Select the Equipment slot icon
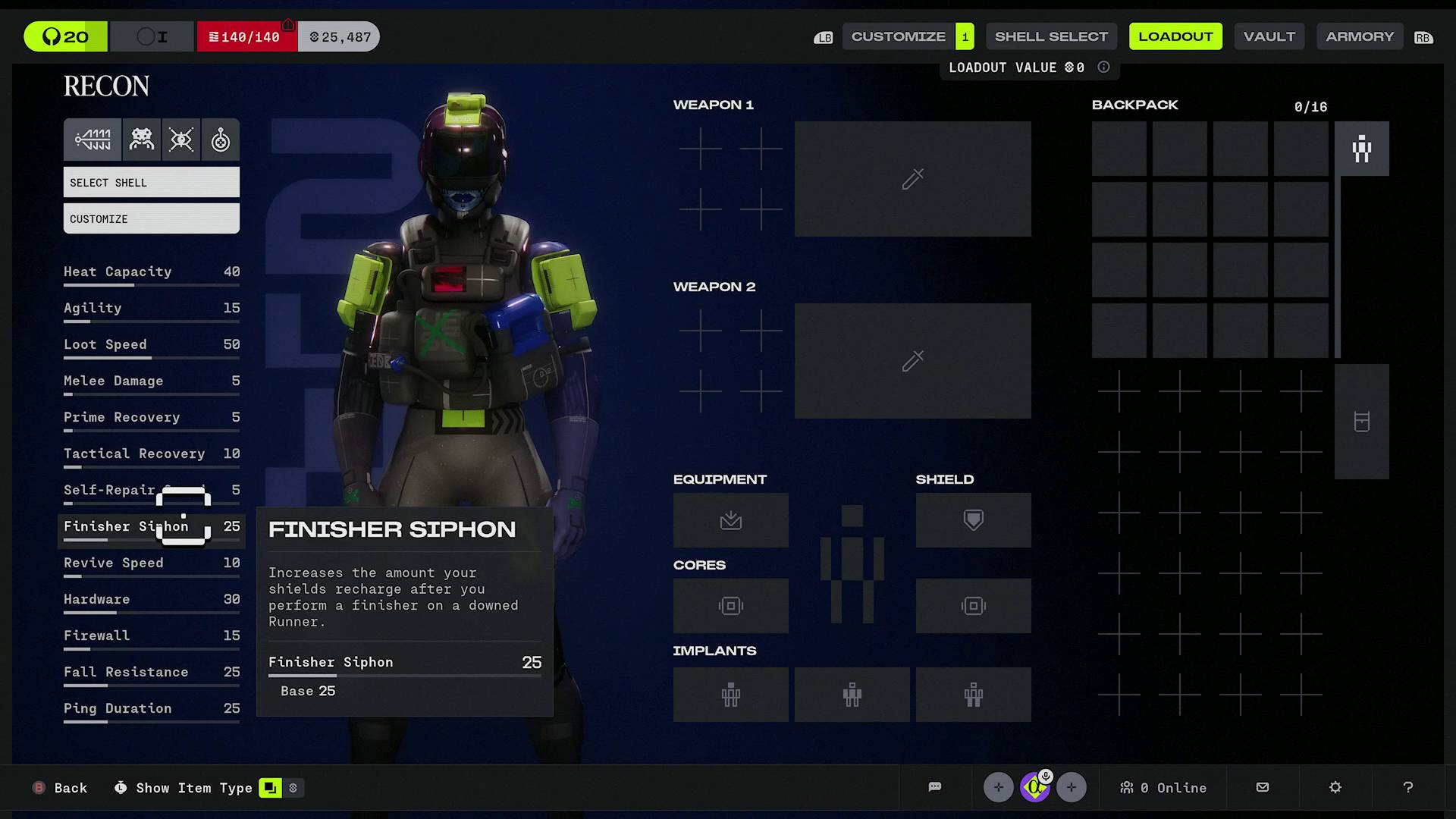 (730, 520)
